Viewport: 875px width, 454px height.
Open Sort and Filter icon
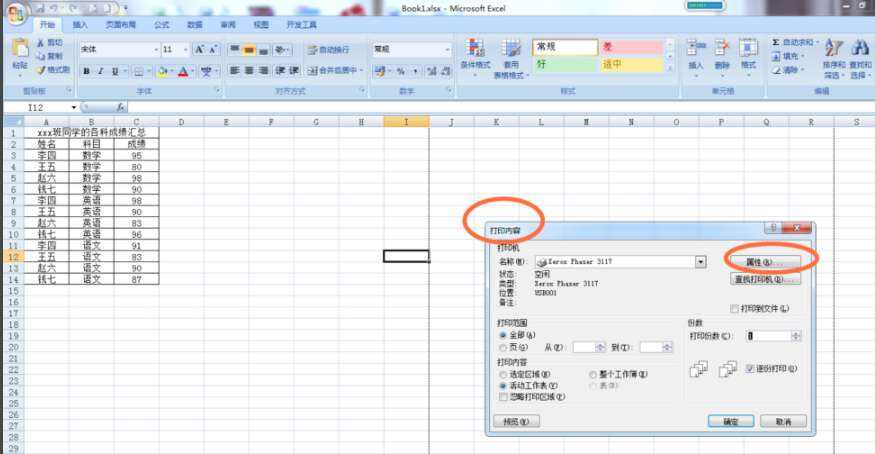click(x=834, y=49)
